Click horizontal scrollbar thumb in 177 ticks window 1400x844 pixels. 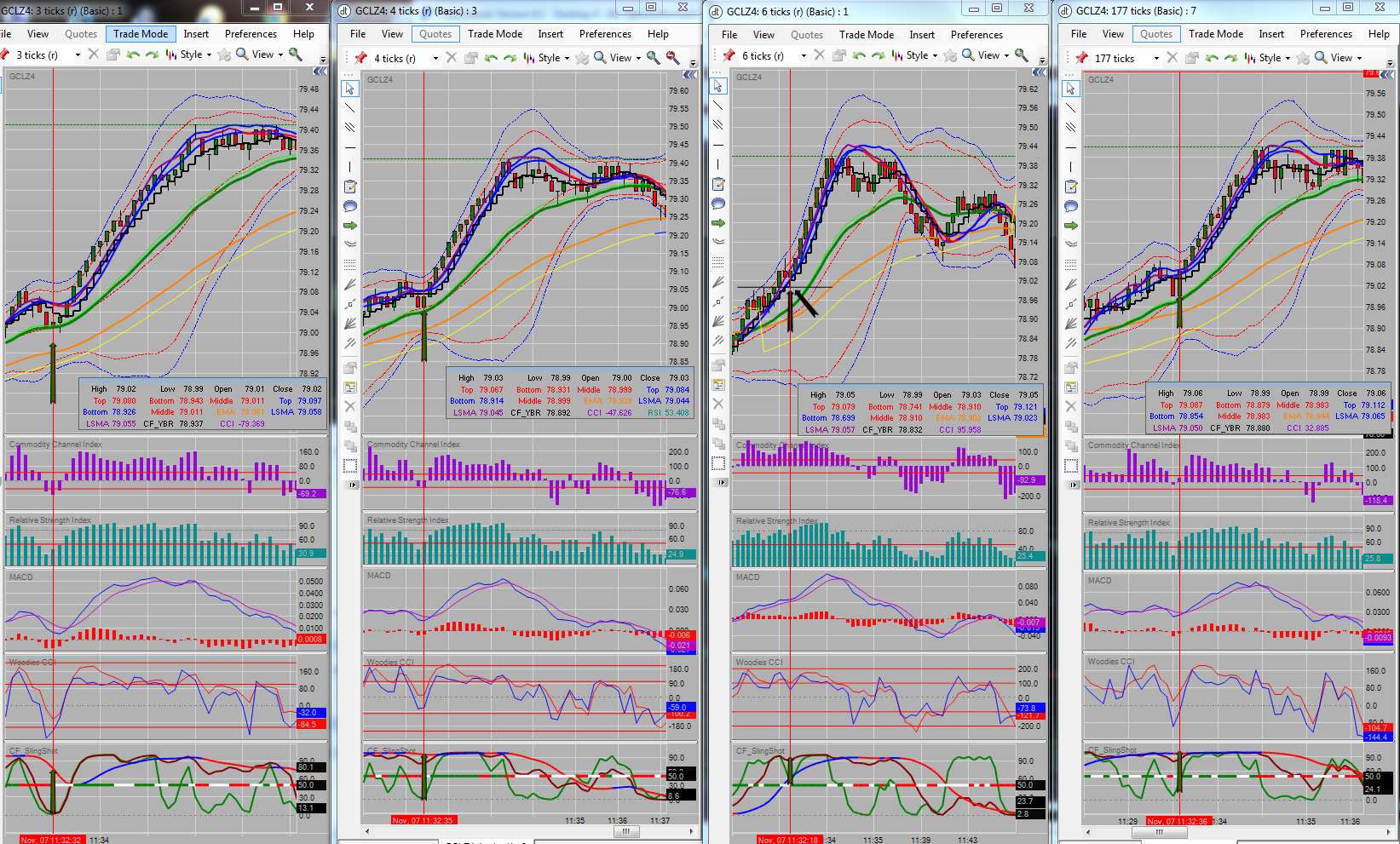tap(1159, 833)
